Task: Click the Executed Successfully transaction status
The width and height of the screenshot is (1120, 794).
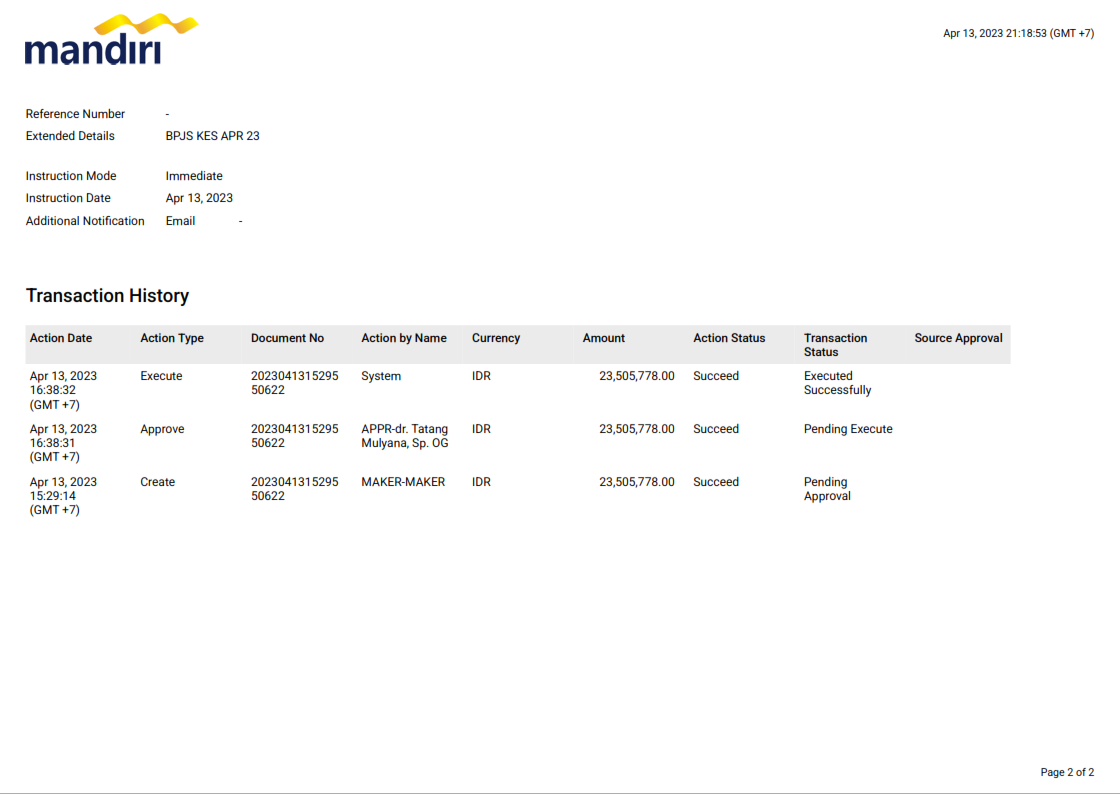Action: [837, 383]
